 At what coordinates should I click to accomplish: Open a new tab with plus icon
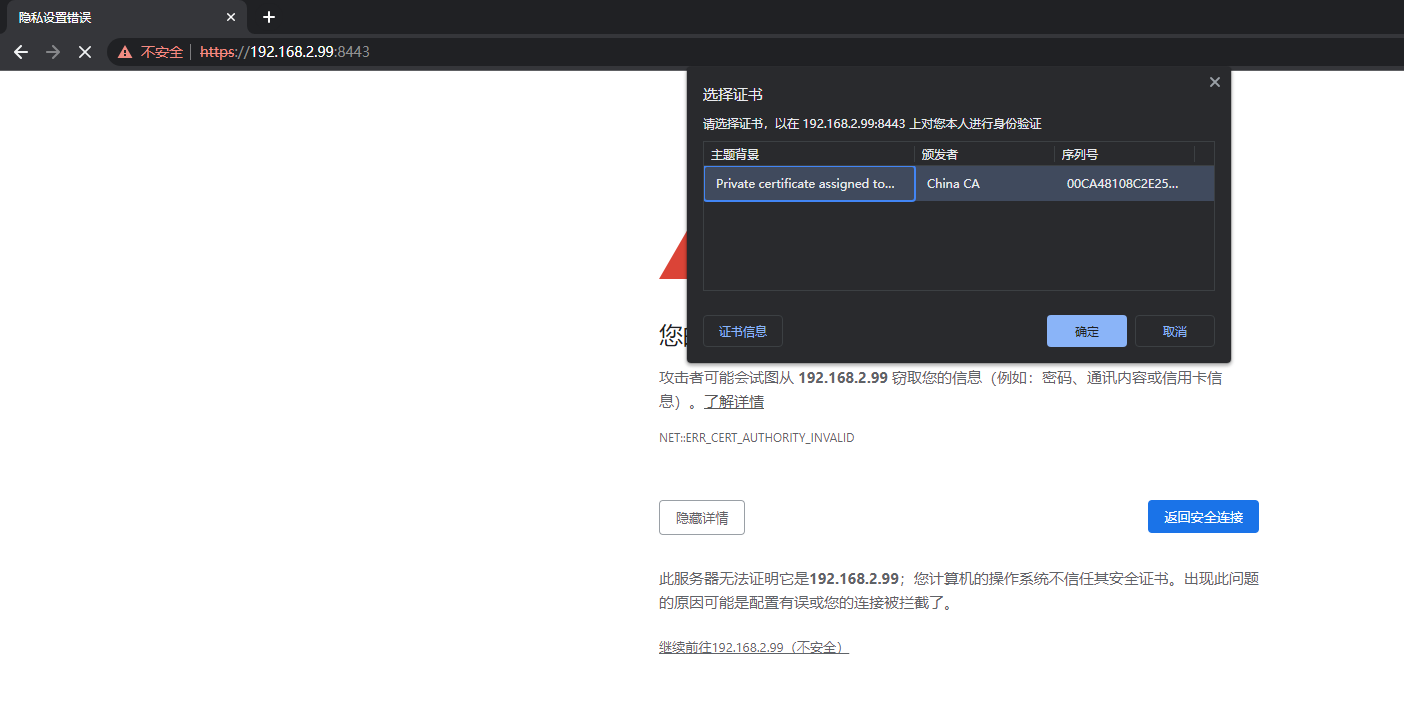tap(268, 17)
